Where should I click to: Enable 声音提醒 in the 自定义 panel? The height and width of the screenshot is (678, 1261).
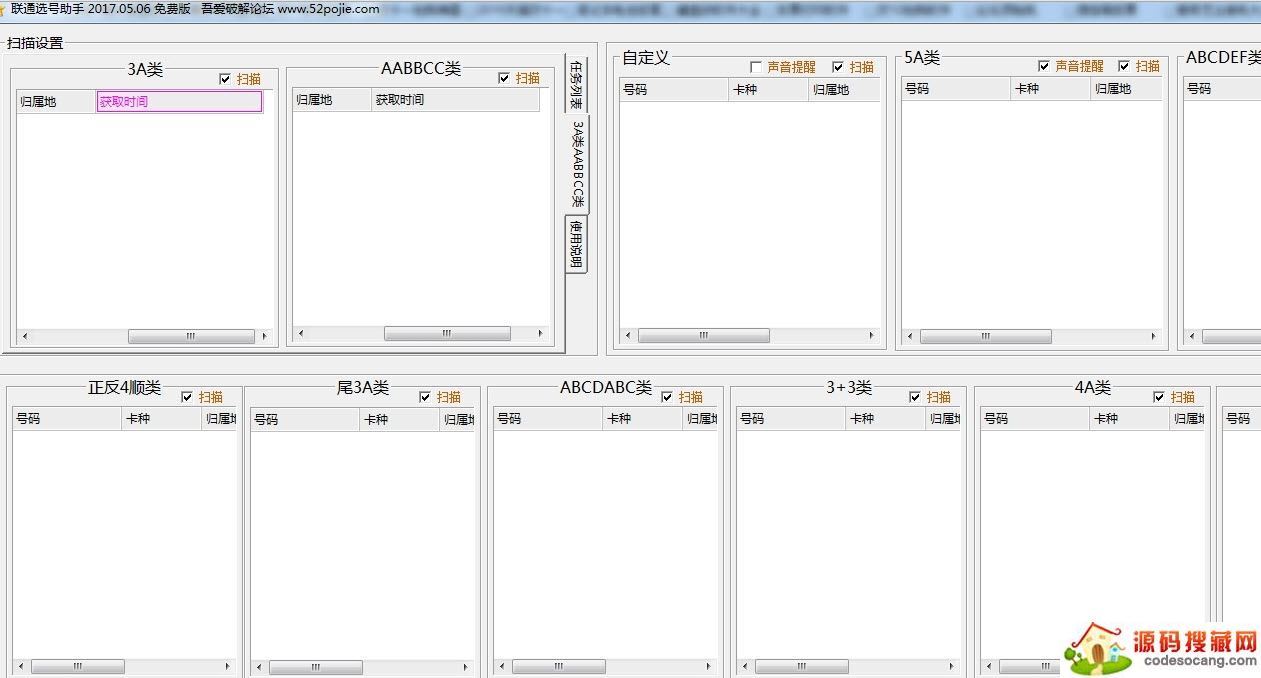pyautogui.click(x=756, y=67)
